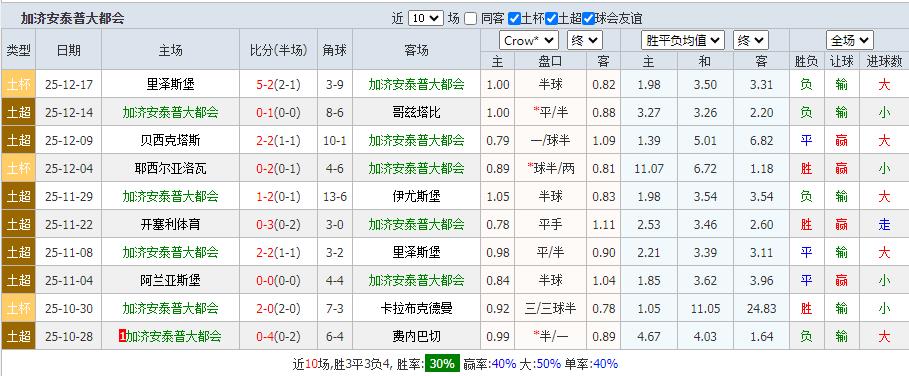
Task: Open the 近 10 场 match count dropdown
Action: [426, 19]
